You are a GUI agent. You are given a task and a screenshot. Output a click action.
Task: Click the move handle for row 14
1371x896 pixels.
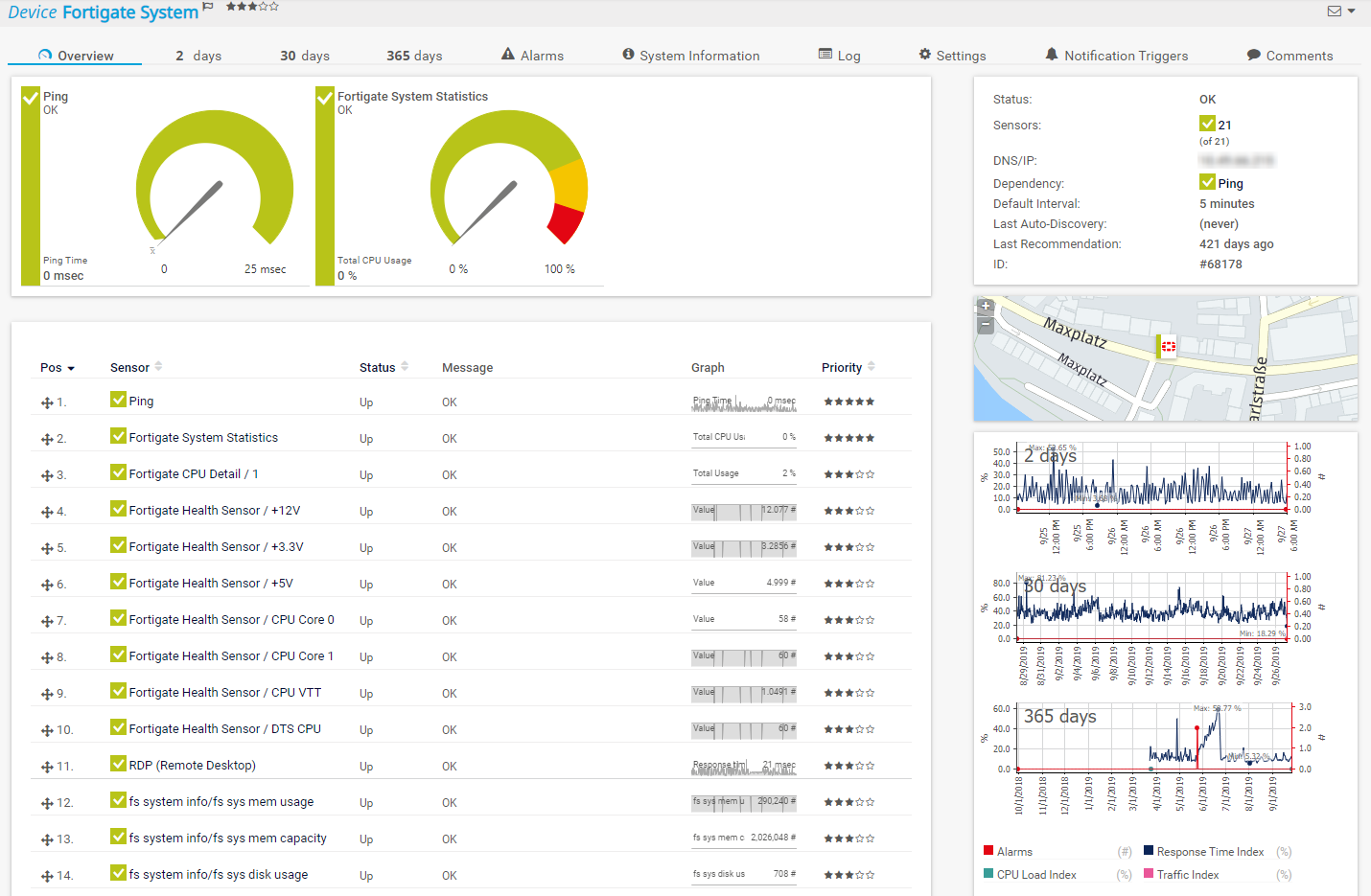[x=47, y=877]
